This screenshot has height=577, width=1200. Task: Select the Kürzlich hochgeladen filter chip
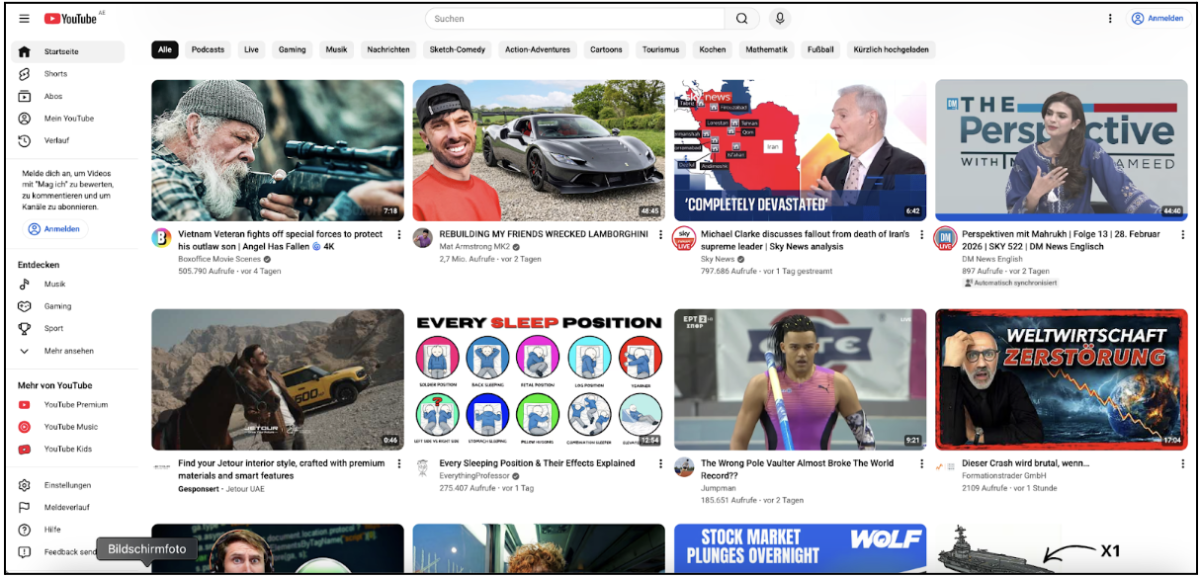[x=891, y=49]
